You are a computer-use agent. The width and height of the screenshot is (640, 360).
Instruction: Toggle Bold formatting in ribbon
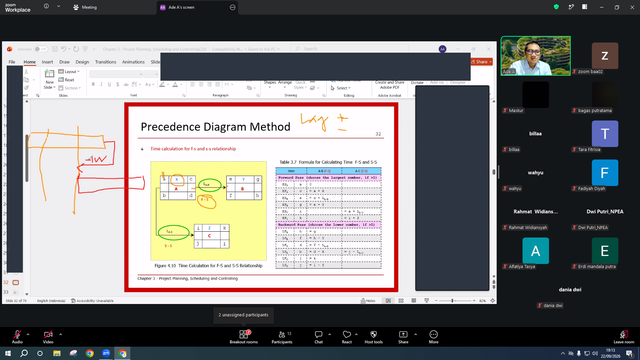pyautogui.click(x=93, y=84)
